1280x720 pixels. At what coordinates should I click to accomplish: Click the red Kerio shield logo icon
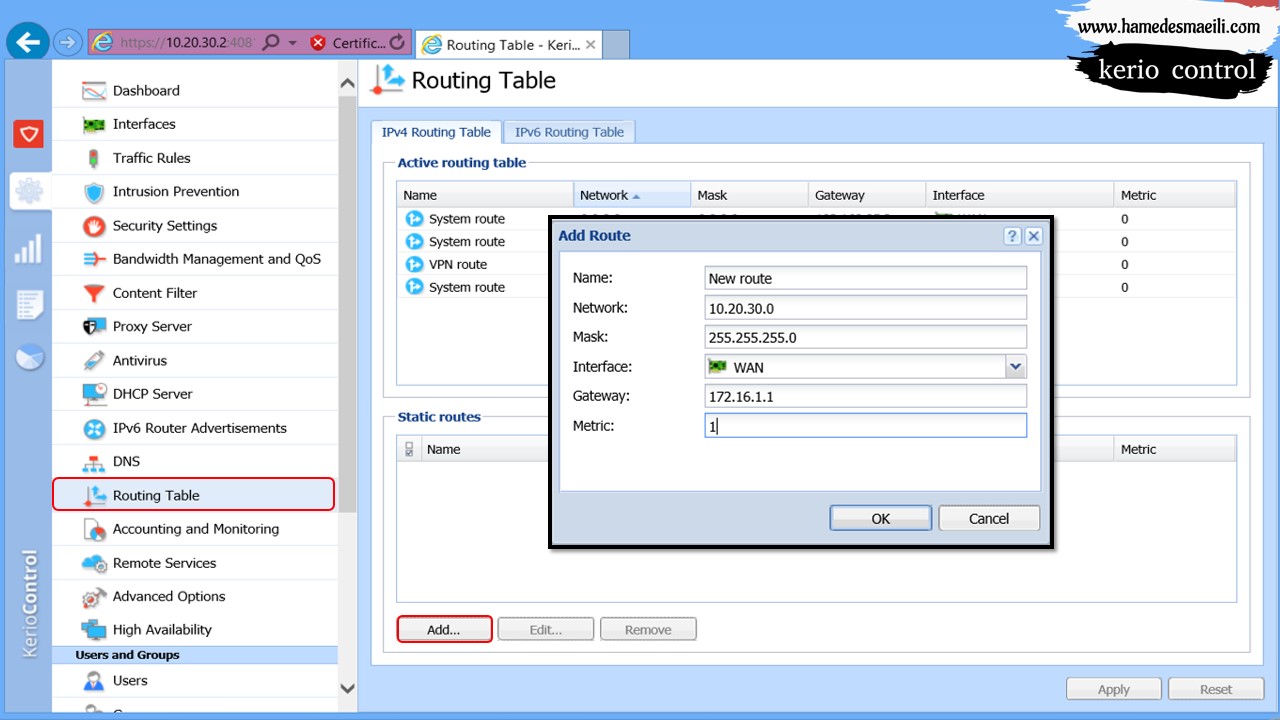28,133
